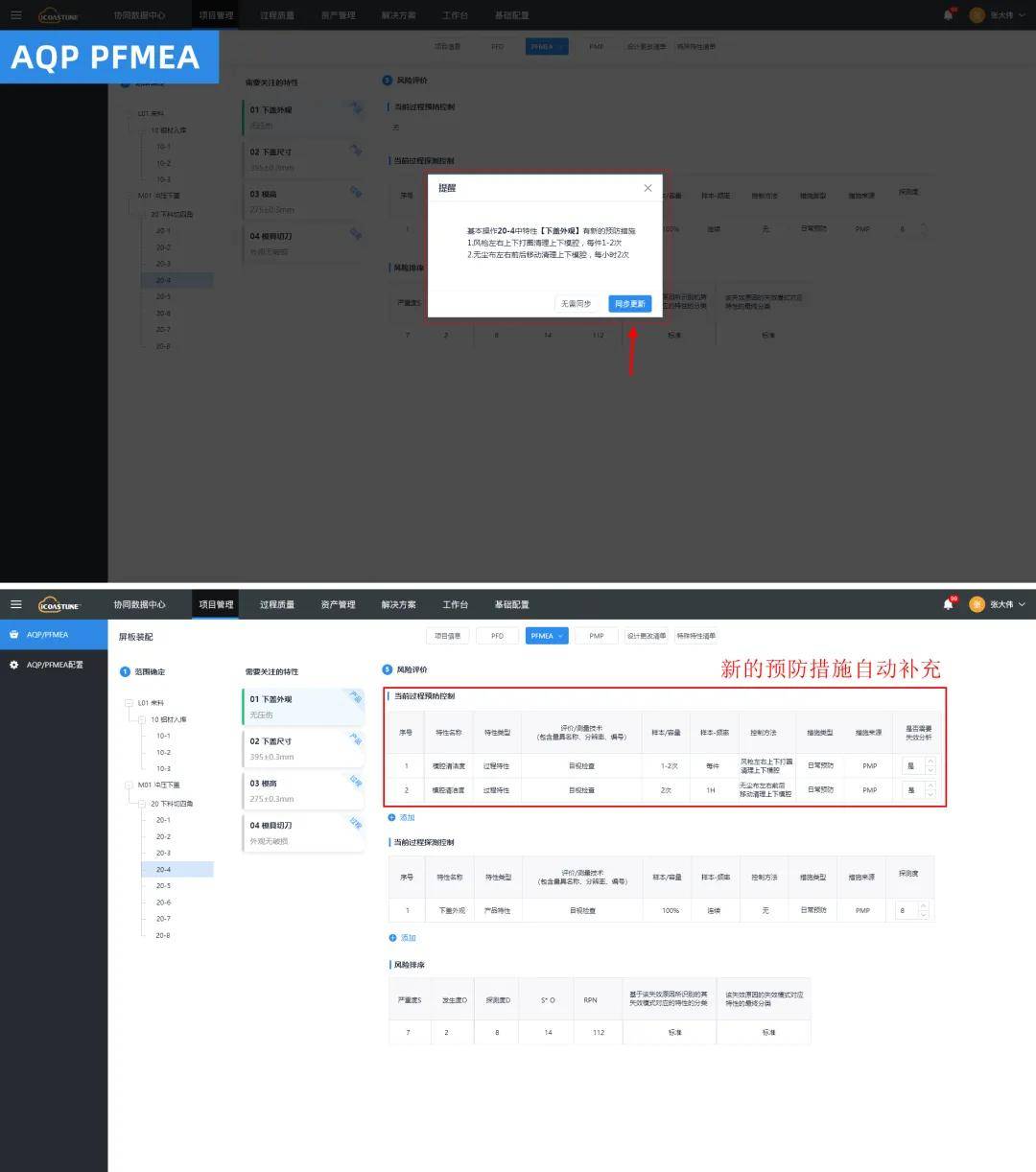This screenshot has width=1036, height=1172.
Task: Click '模腔清洁度' in prevention row 2
Action: click(x=448, y=790)
